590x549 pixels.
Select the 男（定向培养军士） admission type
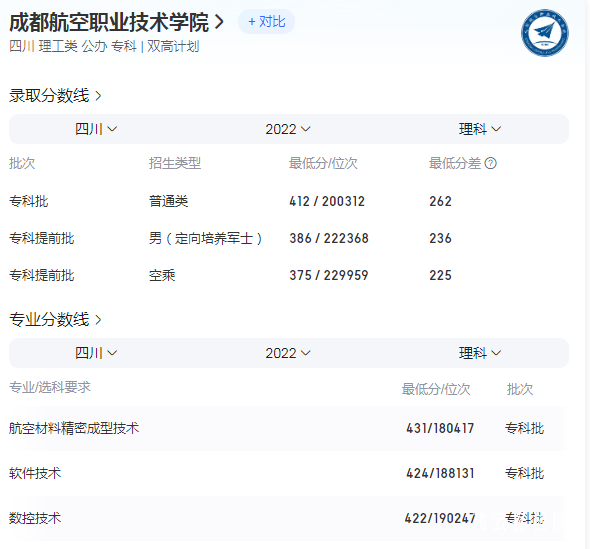click(x=206, y=238)
